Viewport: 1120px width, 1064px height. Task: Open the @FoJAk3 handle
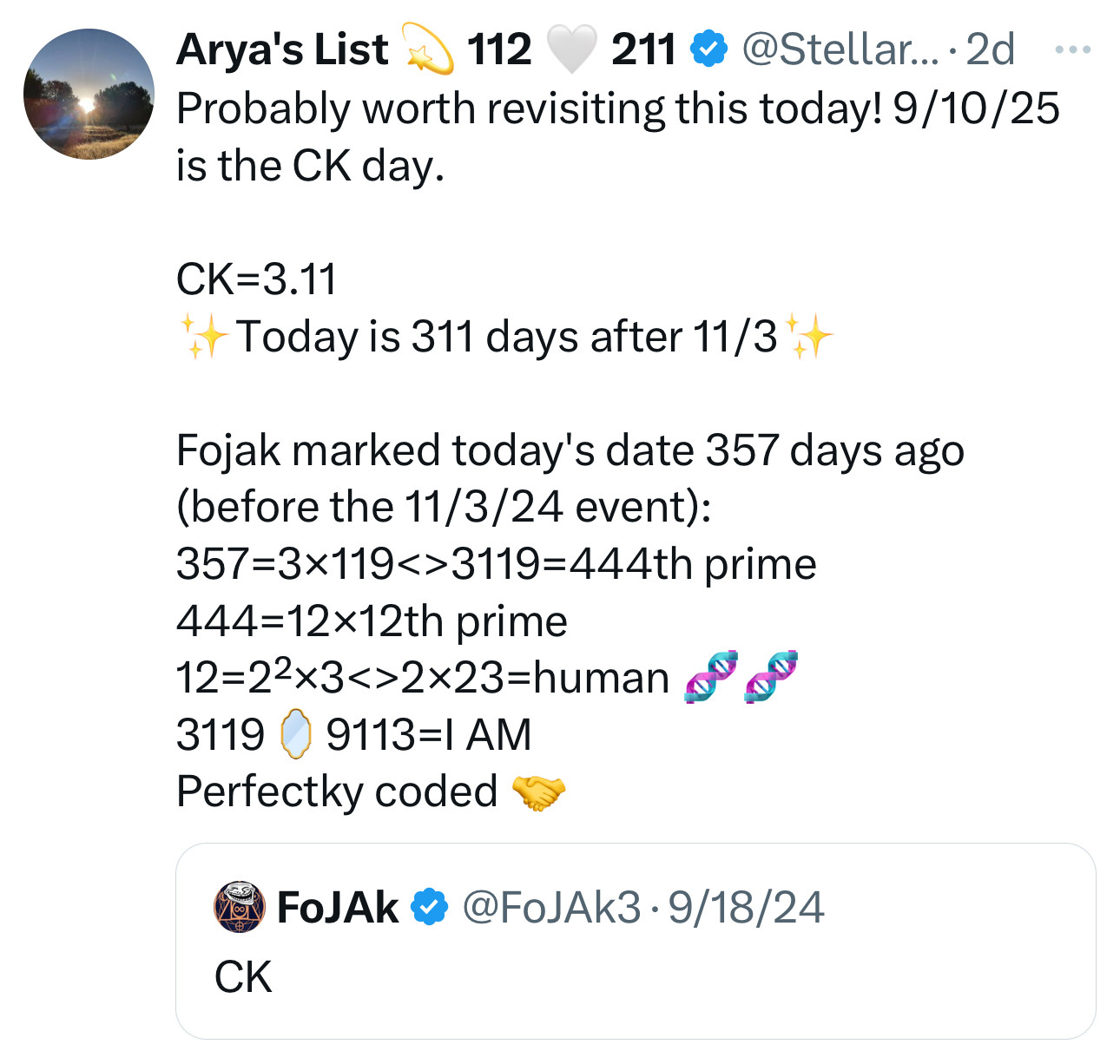pyautogui.click(x=551, y=908)
